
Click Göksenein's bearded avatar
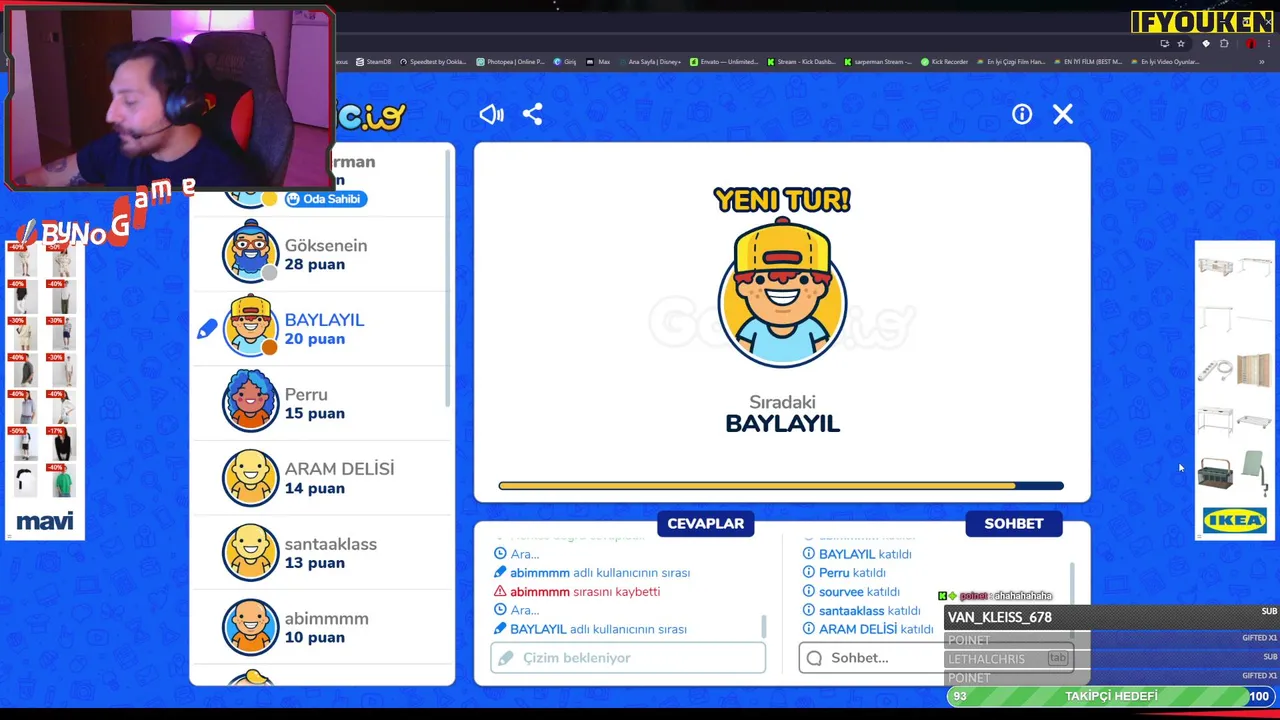(x=250, y=253)
